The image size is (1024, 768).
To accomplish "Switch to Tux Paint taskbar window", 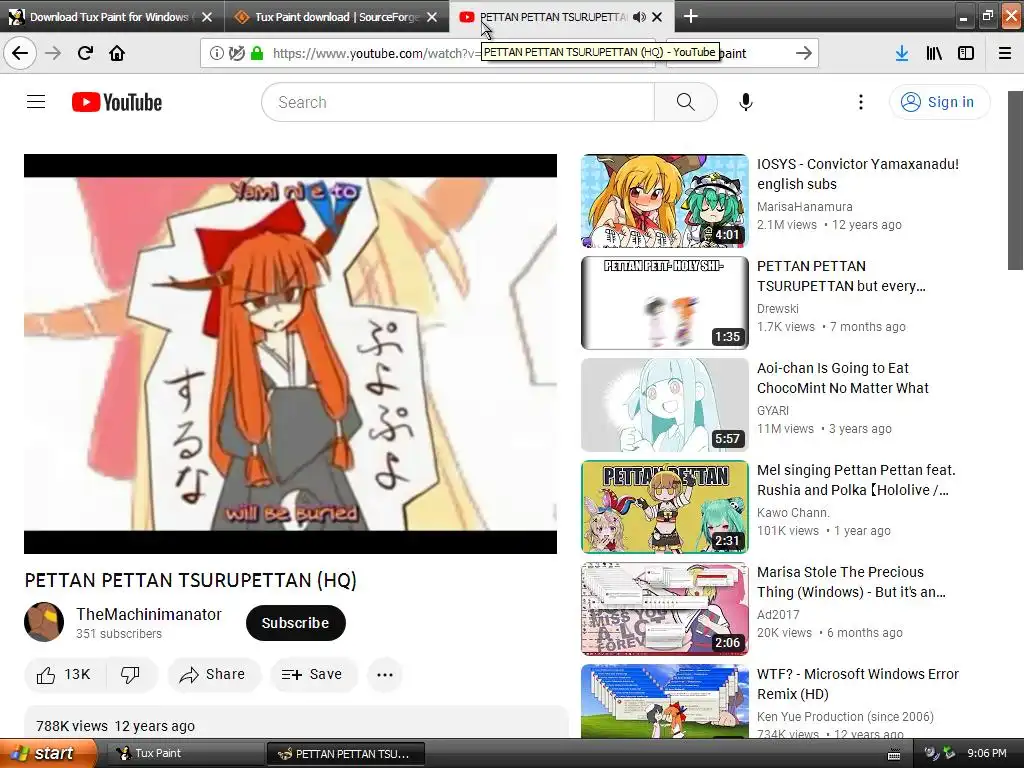I will (184, 753).
